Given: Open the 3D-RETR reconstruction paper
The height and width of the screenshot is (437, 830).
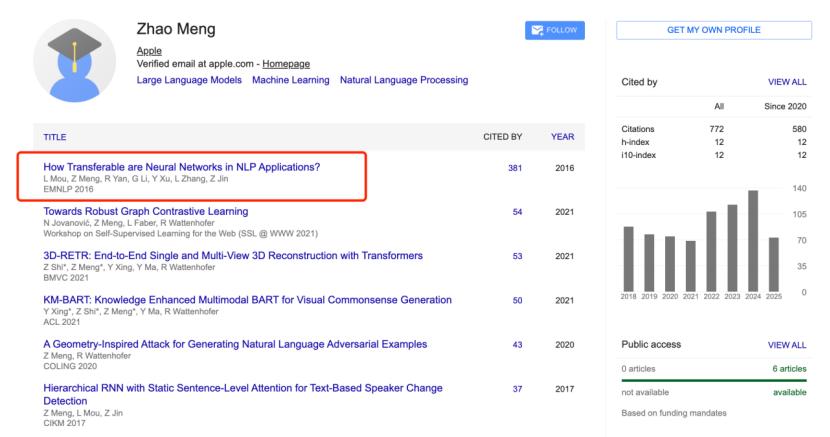Looking at the screenshot, I should [233, 256].
